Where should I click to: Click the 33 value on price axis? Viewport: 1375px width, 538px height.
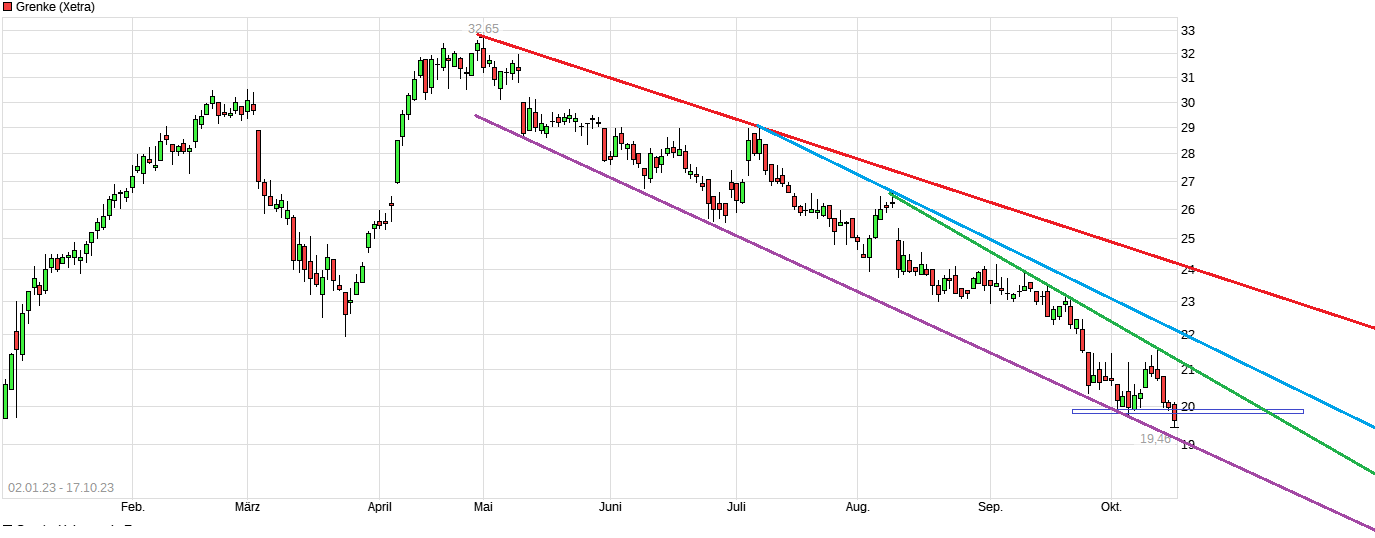[x=1188, y=30]
